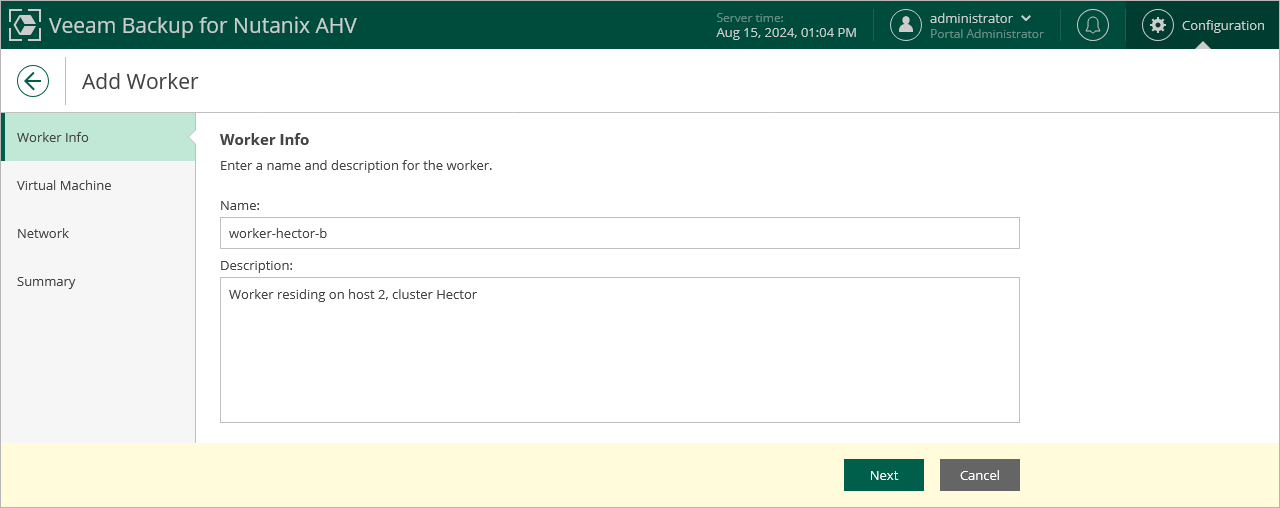Image resolution: width=1280 pixels, height=508 pixels.
Task: Click the Veeam Backup for Nutanix AHV title
Action: pos(203,25)
